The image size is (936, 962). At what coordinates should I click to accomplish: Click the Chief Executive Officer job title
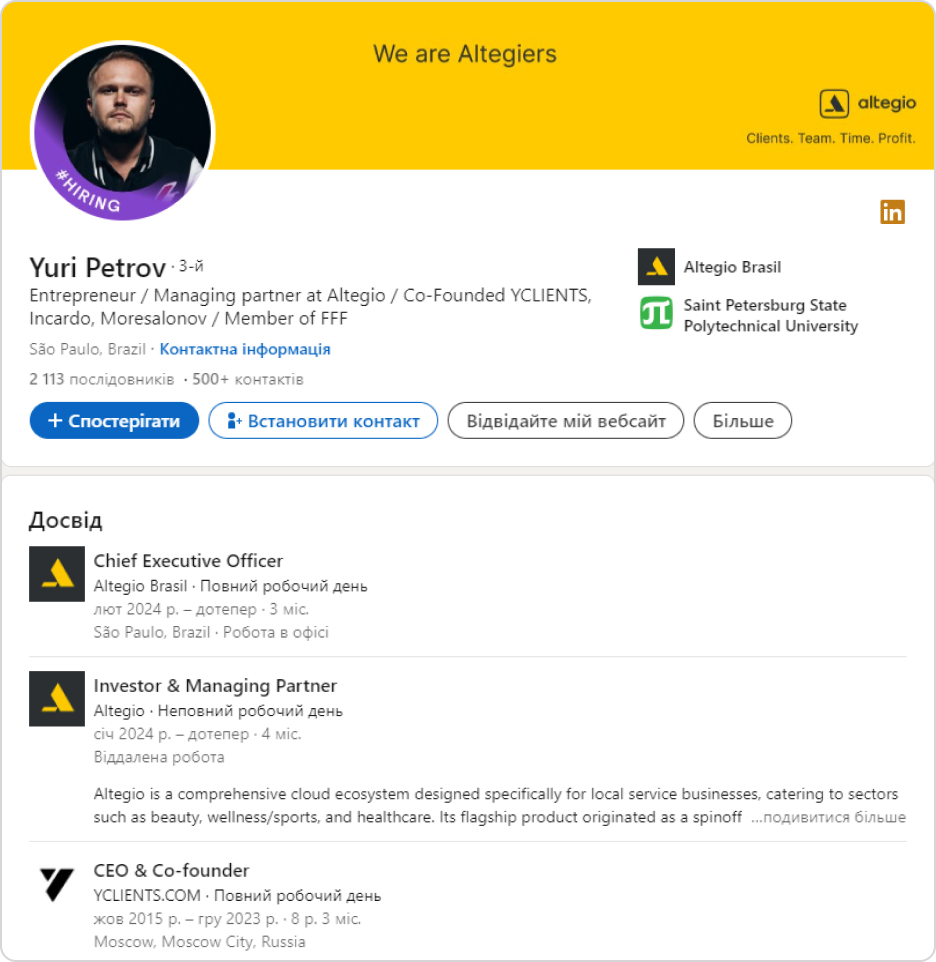point(188,561)
